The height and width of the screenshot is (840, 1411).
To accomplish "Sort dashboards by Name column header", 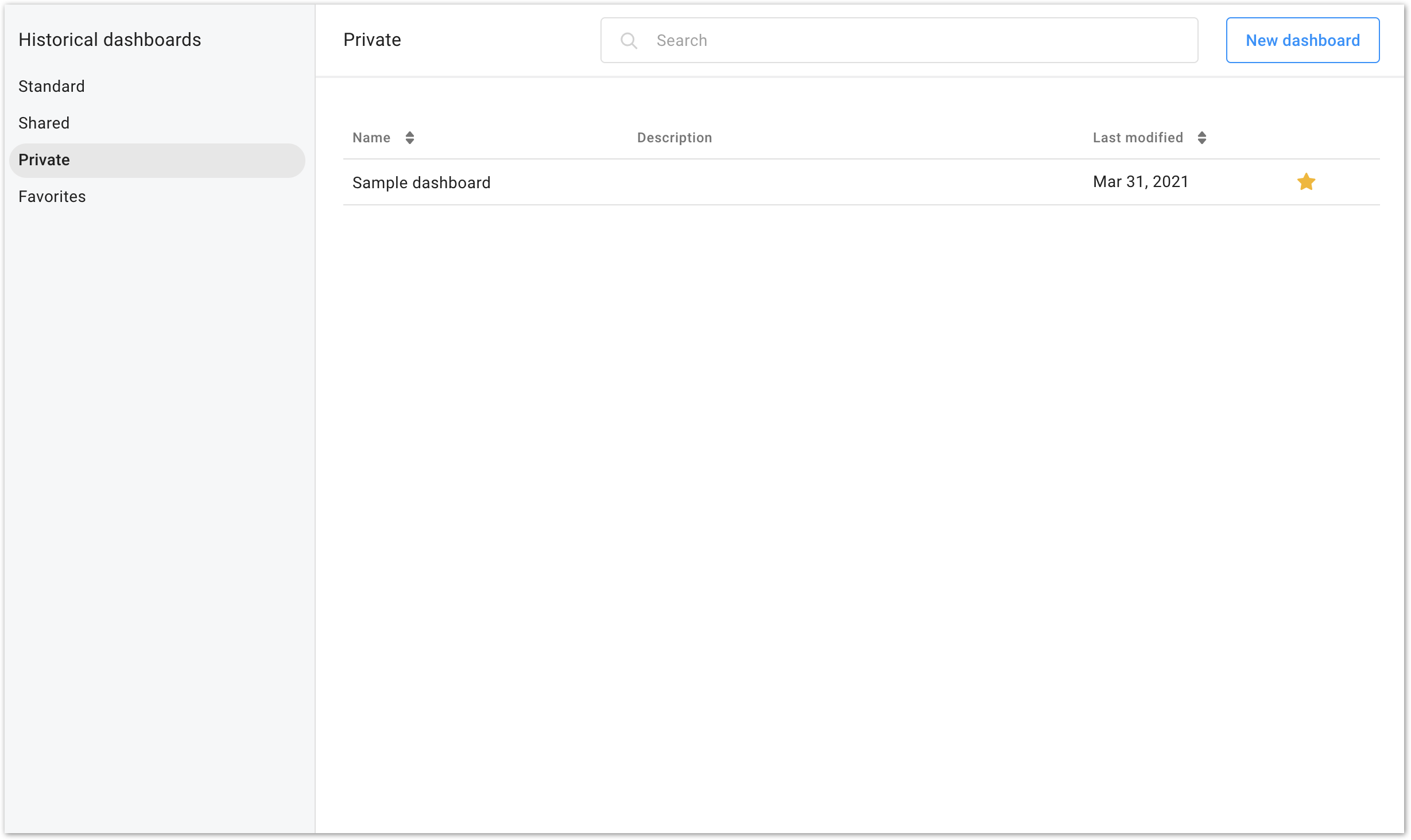I will 371,138.
